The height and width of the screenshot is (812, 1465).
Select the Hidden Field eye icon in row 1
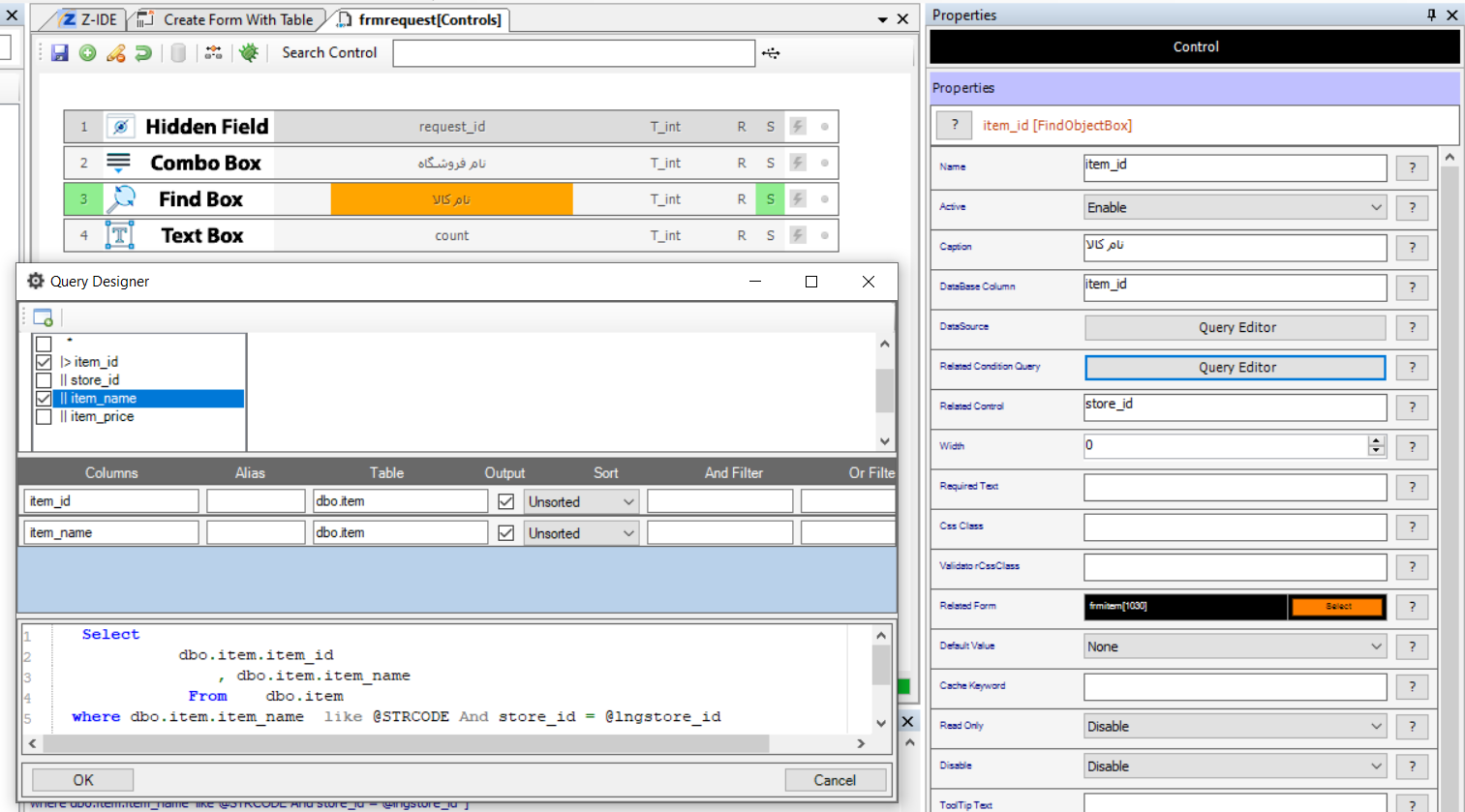[x=120, y=127]
